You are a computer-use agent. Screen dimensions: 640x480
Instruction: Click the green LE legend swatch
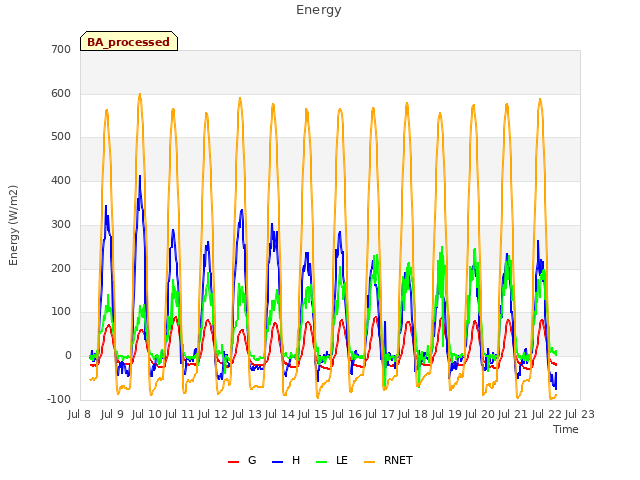pos(322,462)
